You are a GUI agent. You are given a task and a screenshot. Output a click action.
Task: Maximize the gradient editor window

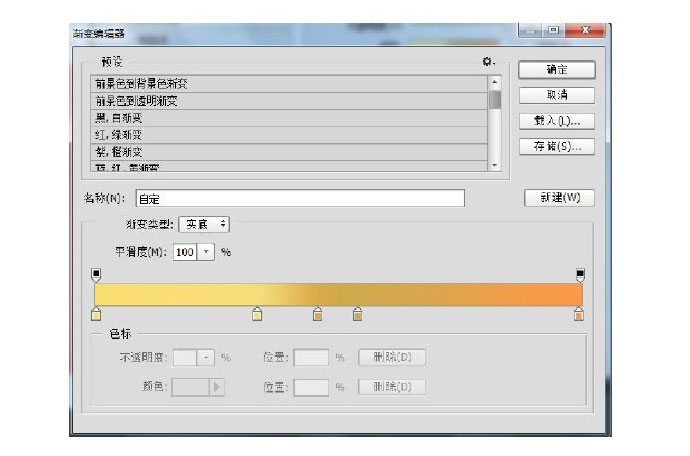click(554, 30)
